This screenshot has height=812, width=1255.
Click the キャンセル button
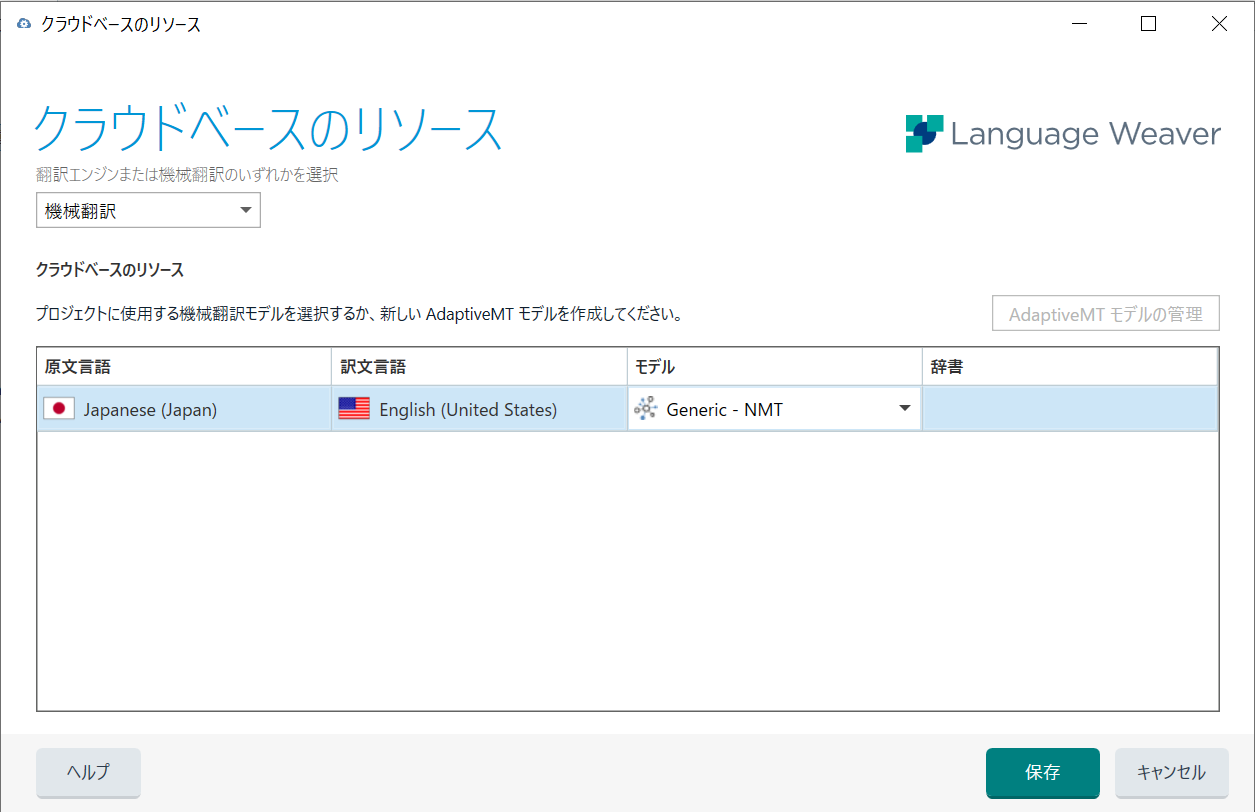click(1171, 773)
